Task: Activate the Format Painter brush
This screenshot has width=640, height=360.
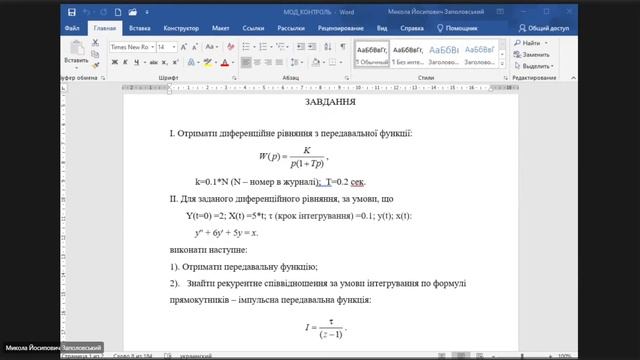Action: coord(96,65)
